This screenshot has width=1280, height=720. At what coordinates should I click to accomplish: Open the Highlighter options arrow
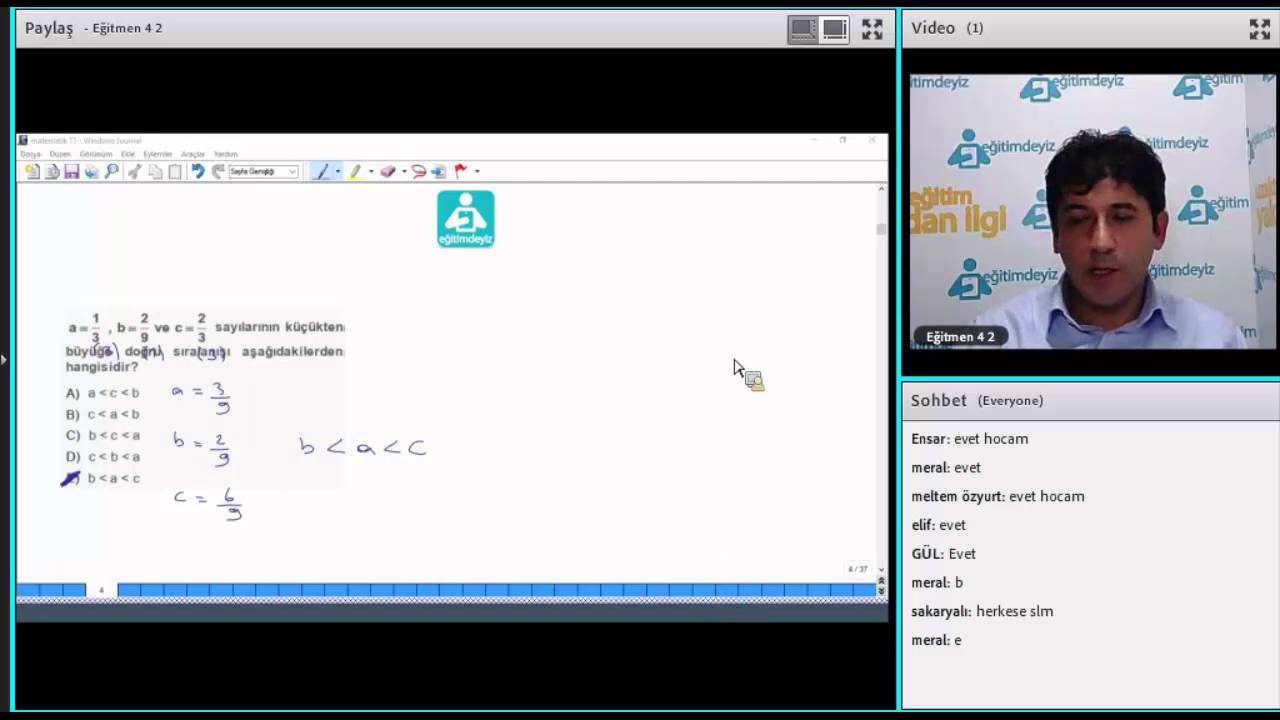tap(371, 172)
